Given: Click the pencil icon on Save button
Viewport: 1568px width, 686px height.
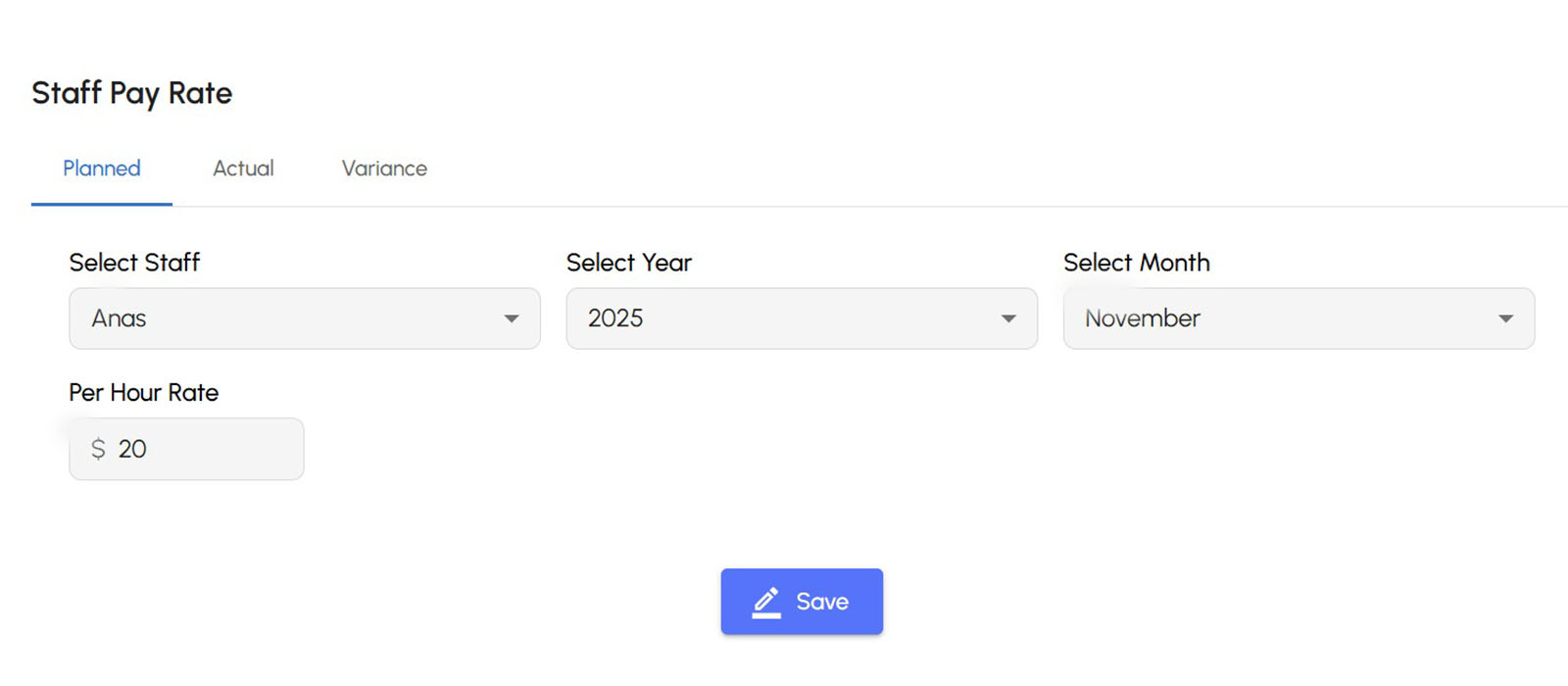Looking at the screenshot, I should coord(766,602).
